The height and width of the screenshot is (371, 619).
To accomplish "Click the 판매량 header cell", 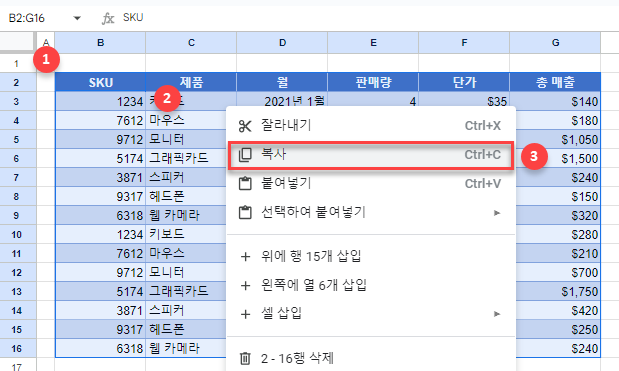I will click(x=373, y=82).
